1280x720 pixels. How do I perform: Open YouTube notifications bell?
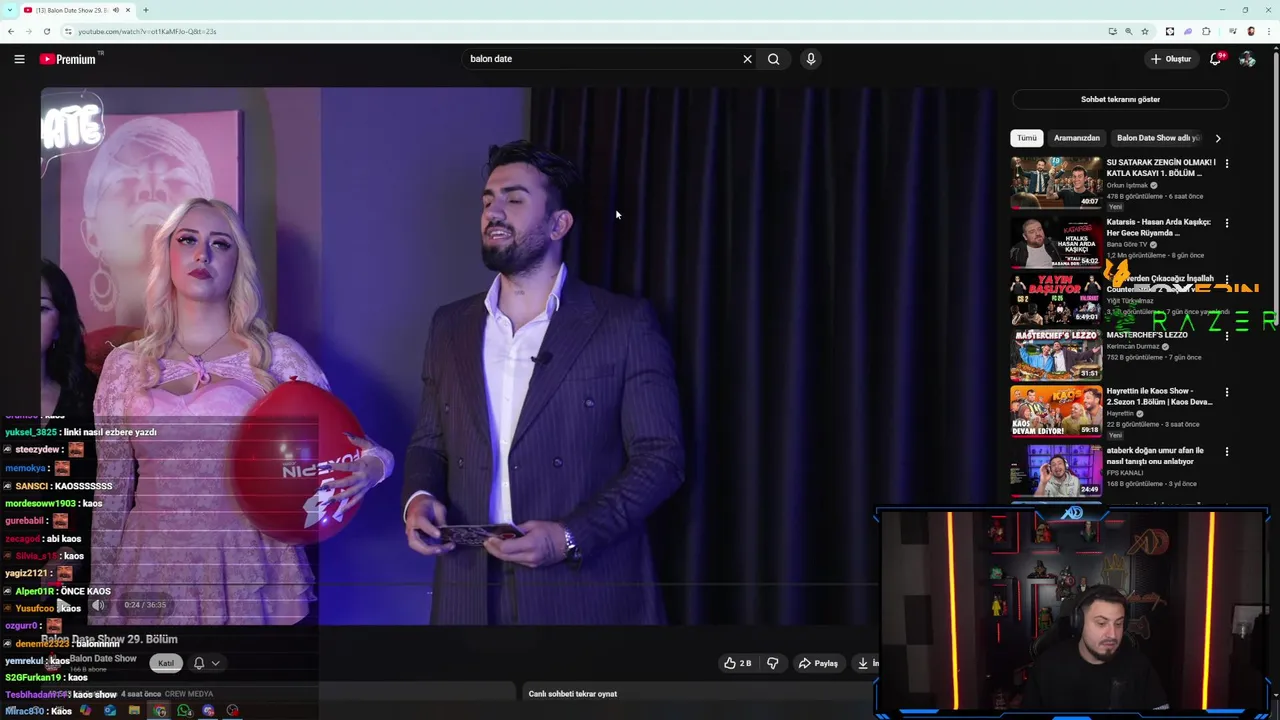tap(1216, 59)
